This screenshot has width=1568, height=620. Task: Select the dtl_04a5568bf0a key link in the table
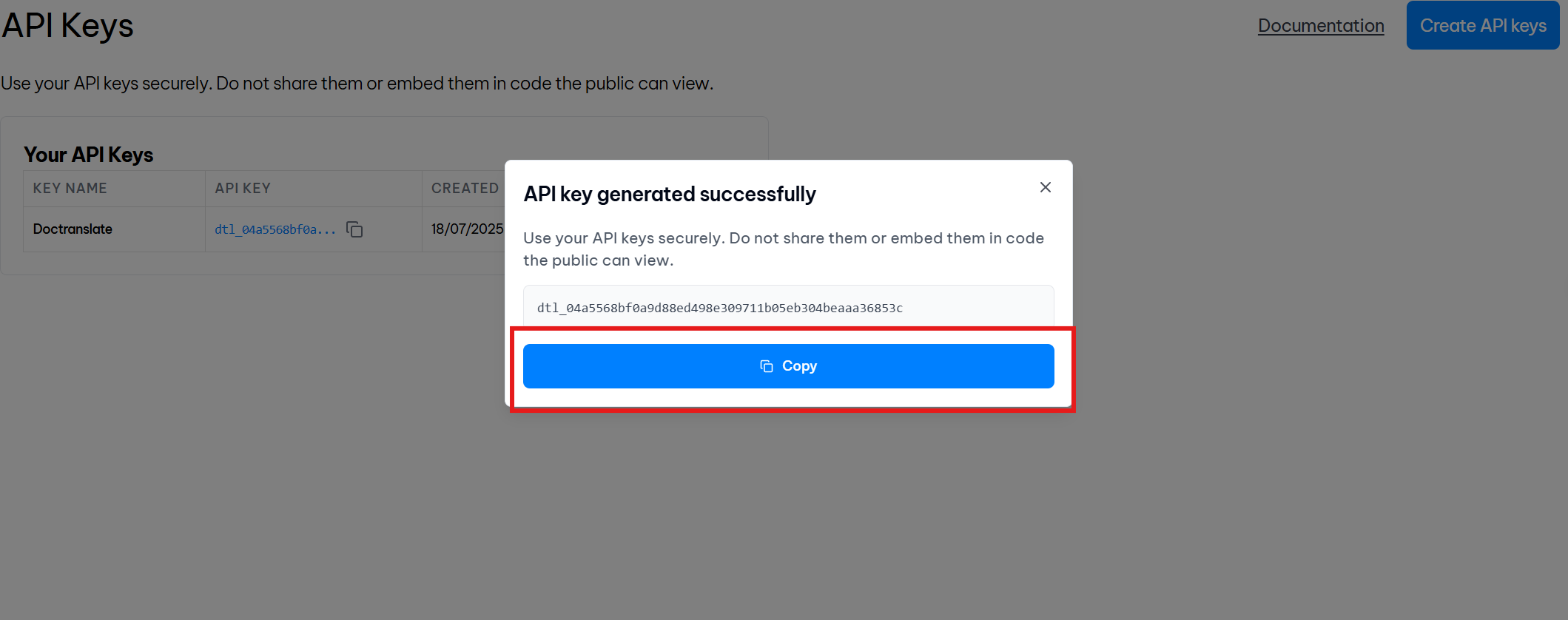click(x=274, y=229)
